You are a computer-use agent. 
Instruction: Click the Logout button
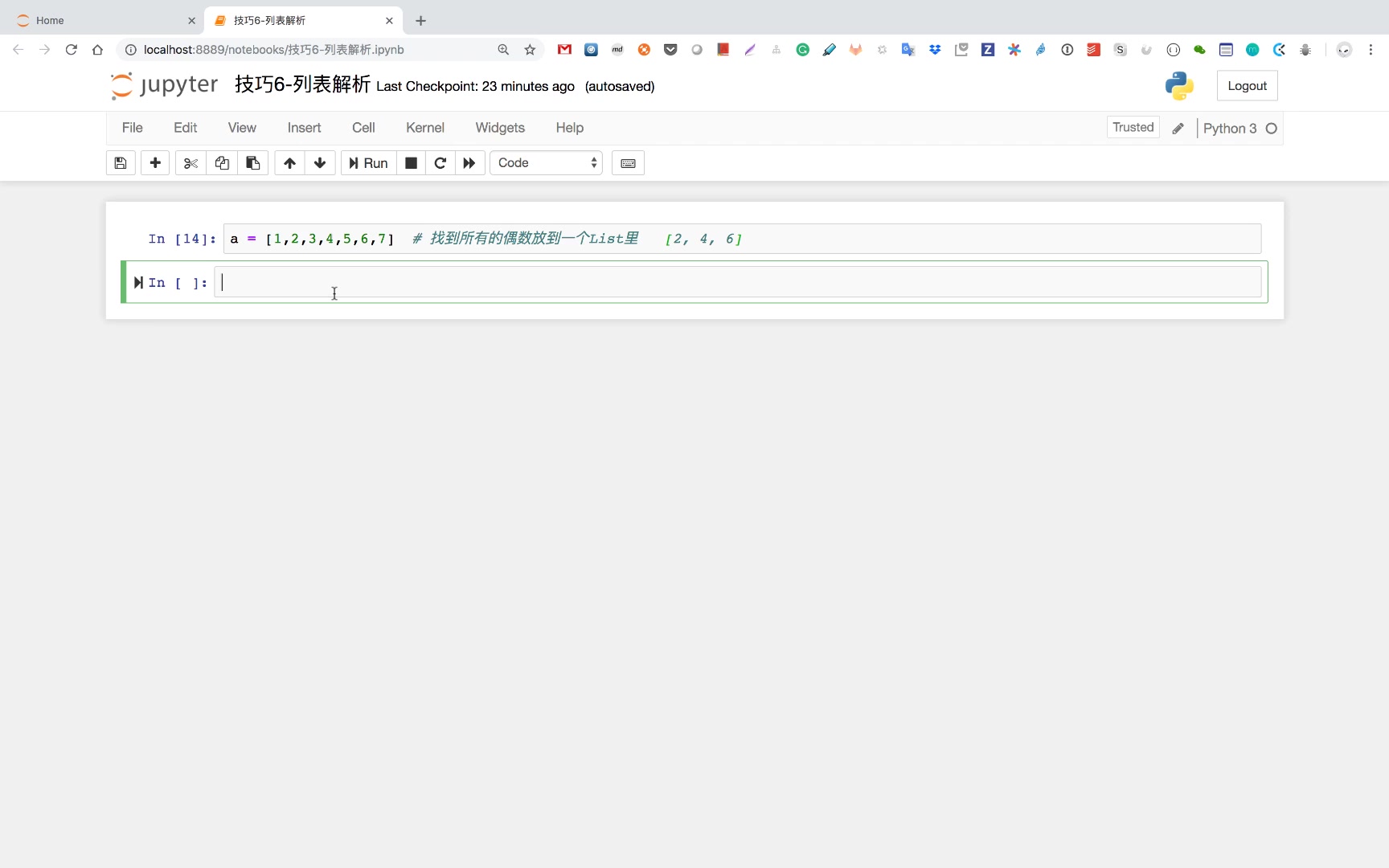pyautogui.click(x=1247, y=86)
